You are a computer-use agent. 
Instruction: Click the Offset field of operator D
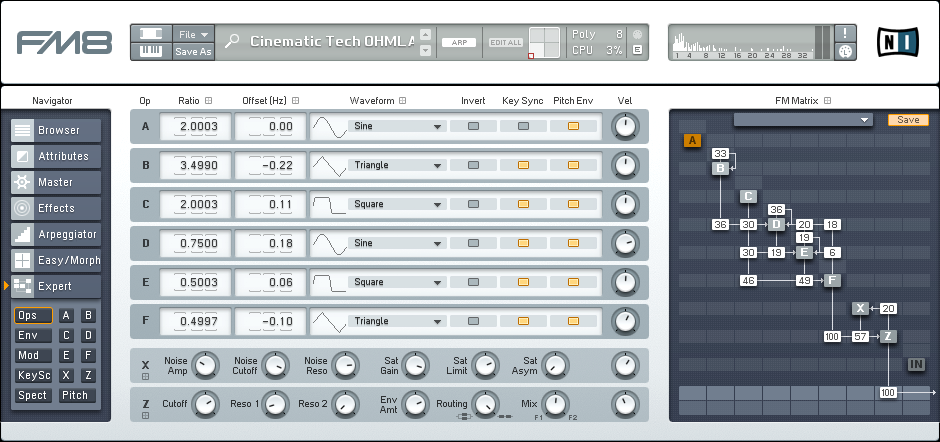(270, 243)
